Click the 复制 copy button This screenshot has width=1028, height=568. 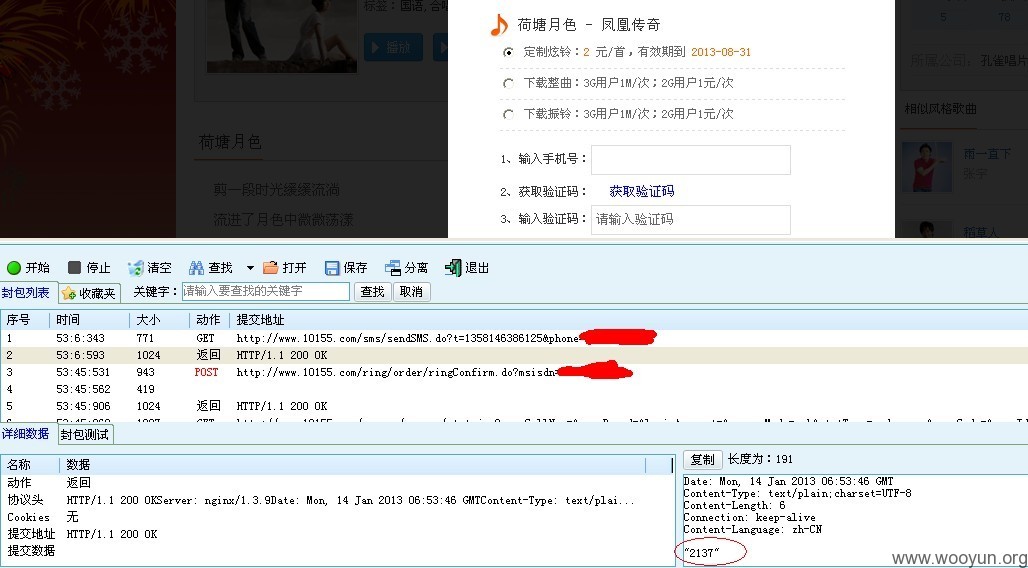click(x=702, y=459)
